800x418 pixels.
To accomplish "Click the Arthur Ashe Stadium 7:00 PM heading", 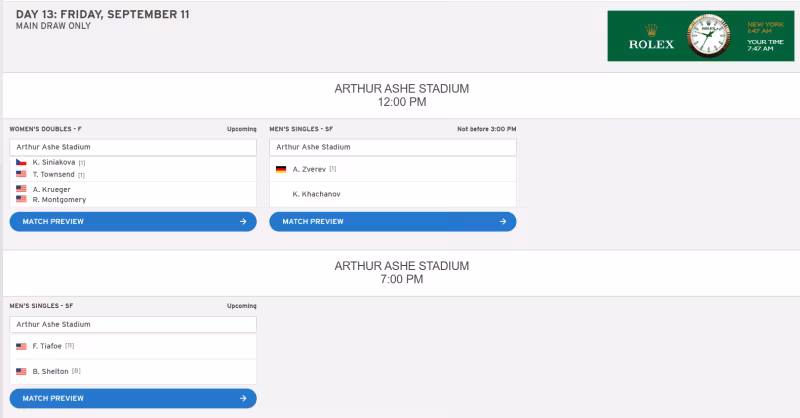I will click(x=402, y=273).
